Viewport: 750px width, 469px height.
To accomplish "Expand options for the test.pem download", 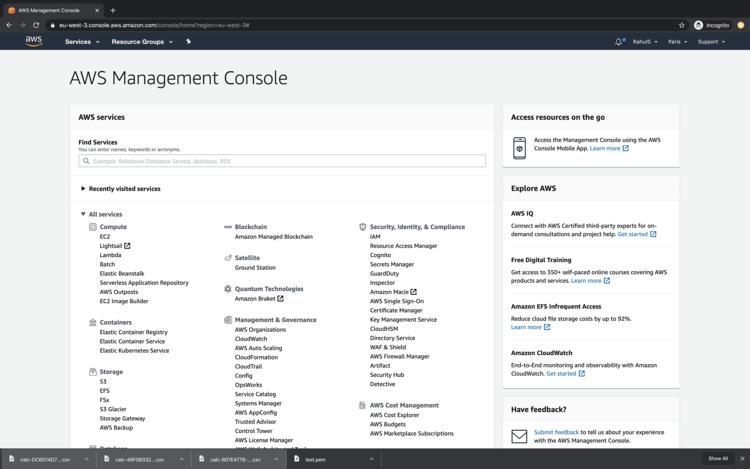I will tap(370, 459).
